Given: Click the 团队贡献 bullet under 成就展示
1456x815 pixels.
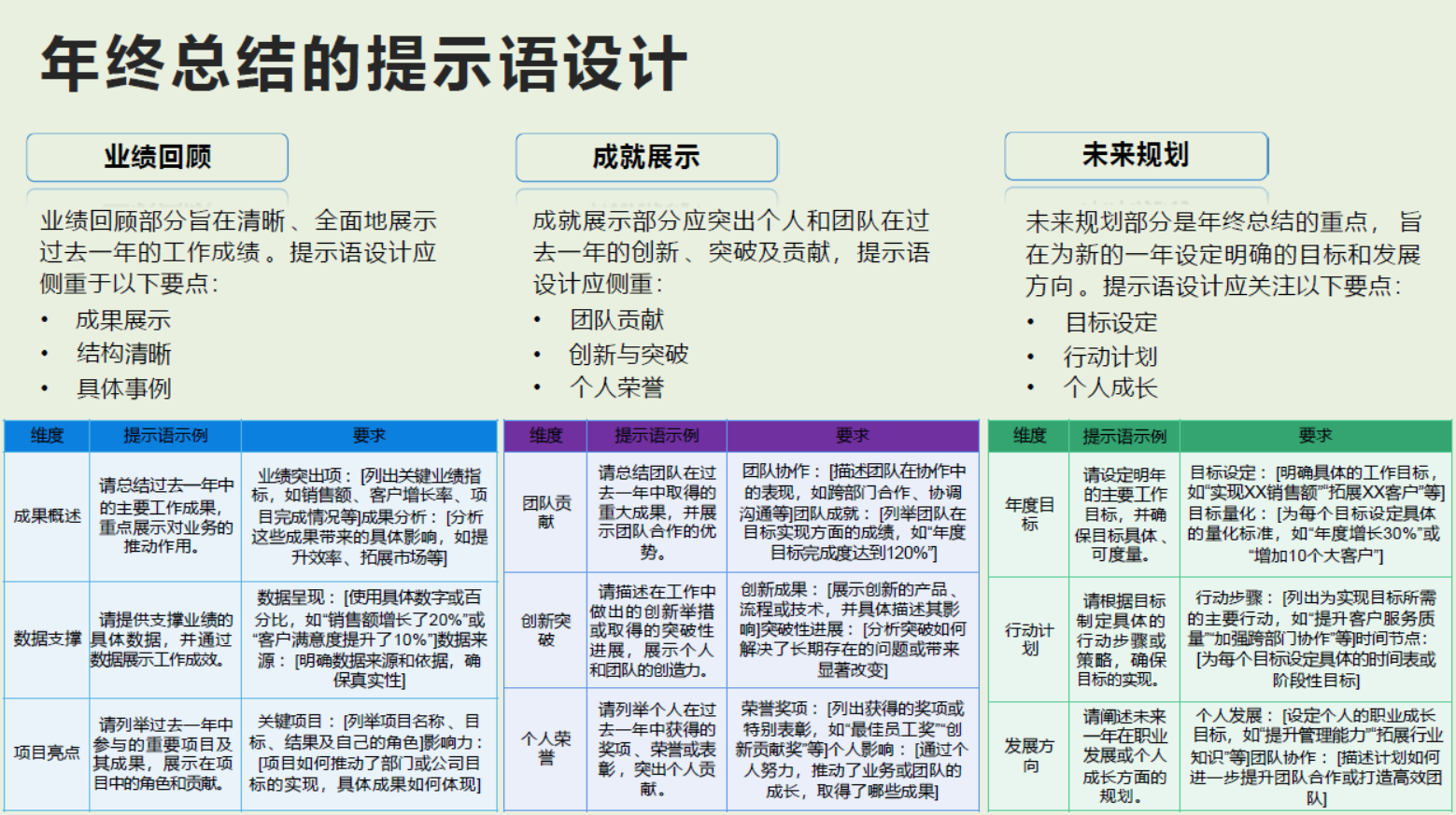Looking at the screenshot, I should 616,320.
